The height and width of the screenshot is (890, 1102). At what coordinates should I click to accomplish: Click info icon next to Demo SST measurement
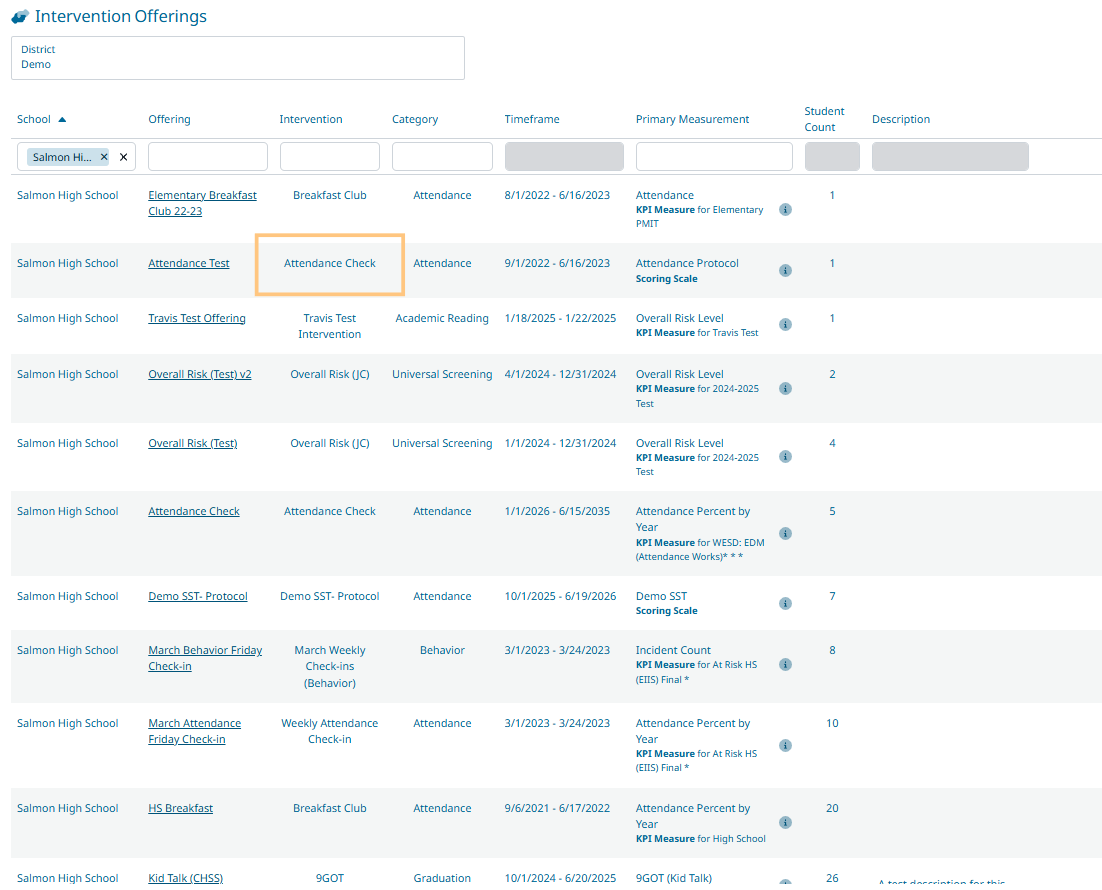pos(785,603)
